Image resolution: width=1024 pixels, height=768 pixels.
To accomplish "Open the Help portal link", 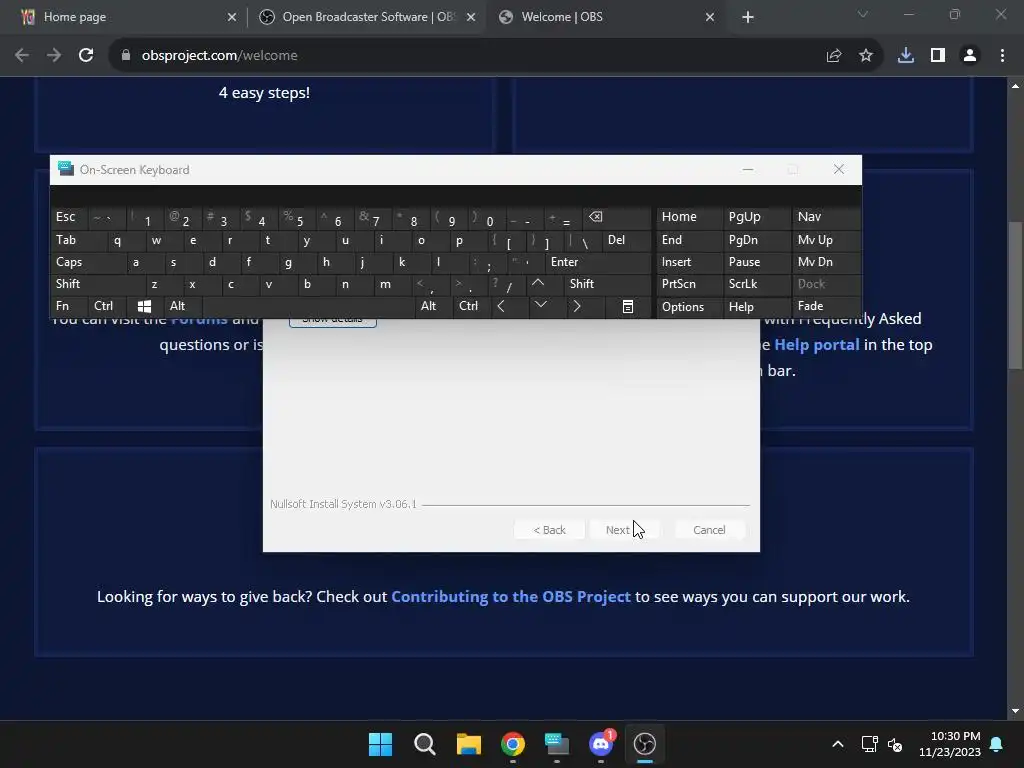I will [x=816, y=345].
